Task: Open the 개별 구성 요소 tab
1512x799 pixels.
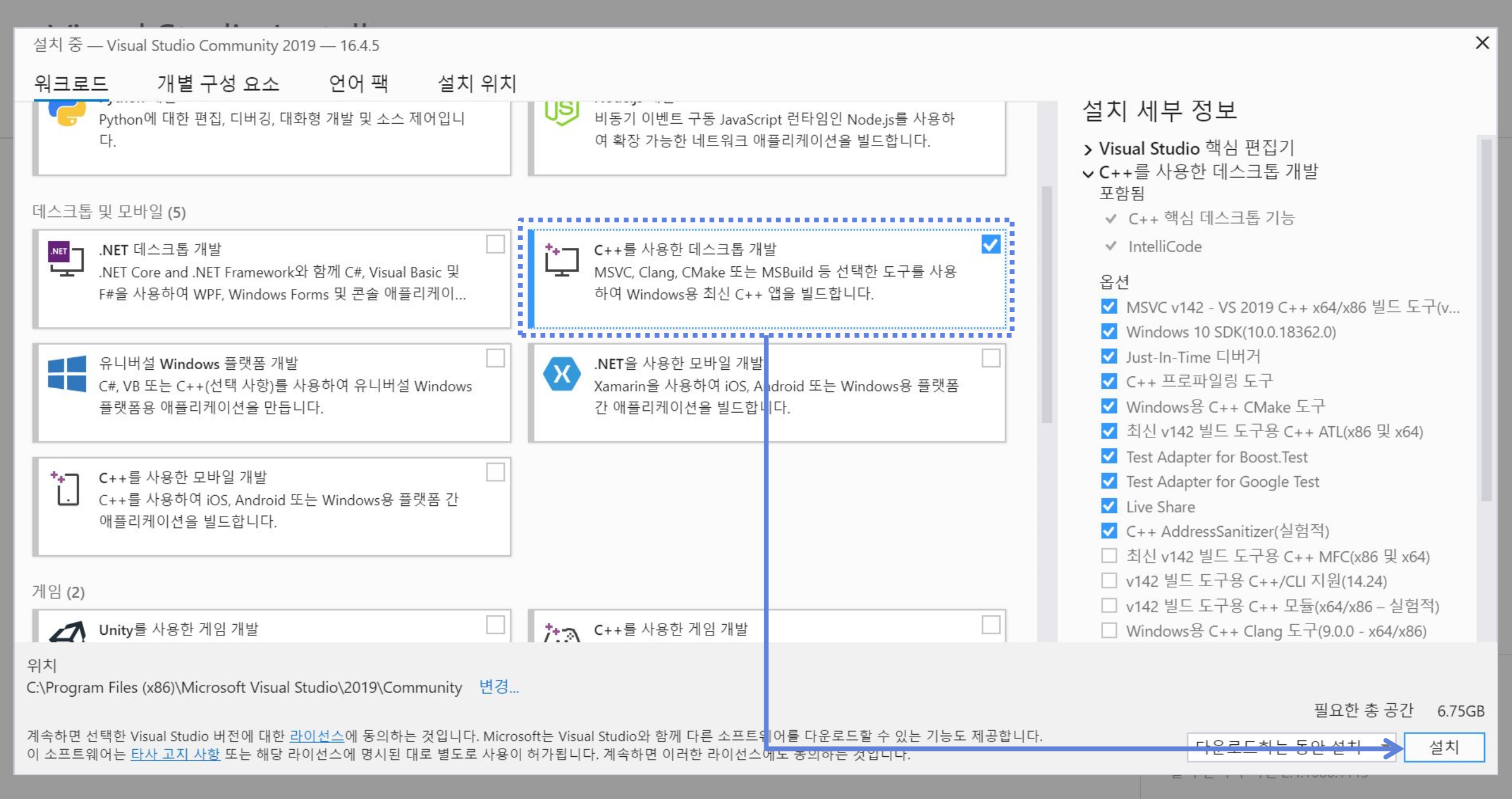Action: (218, 83)
